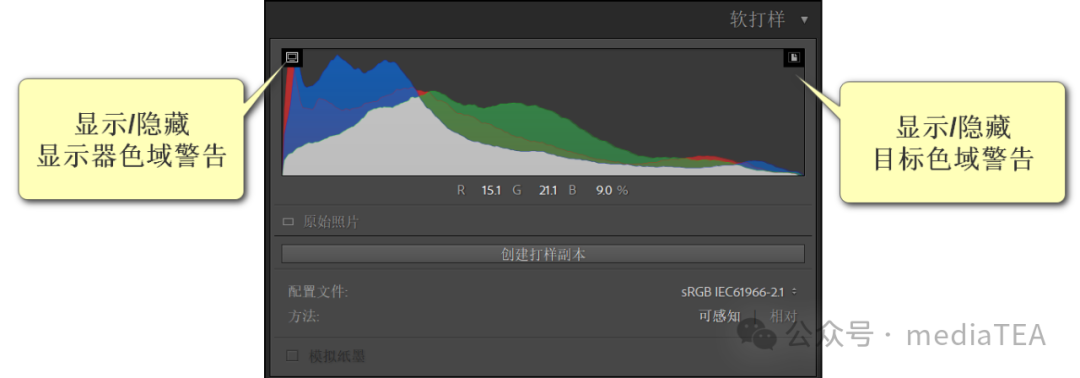Click the R value 15.1
This screenshot has height=378, width=1080.
point(491,191)
